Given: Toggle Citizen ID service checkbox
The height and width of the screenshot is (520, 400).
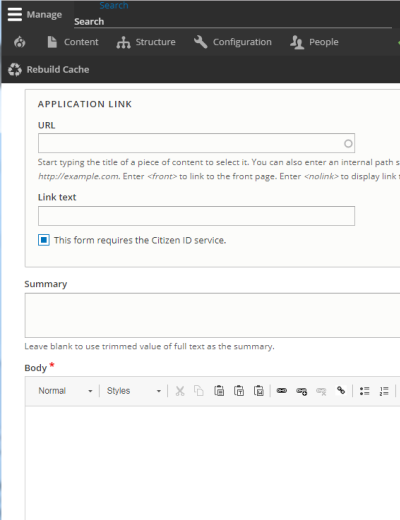Looking at the screenshot, I should tap(44, 240).
